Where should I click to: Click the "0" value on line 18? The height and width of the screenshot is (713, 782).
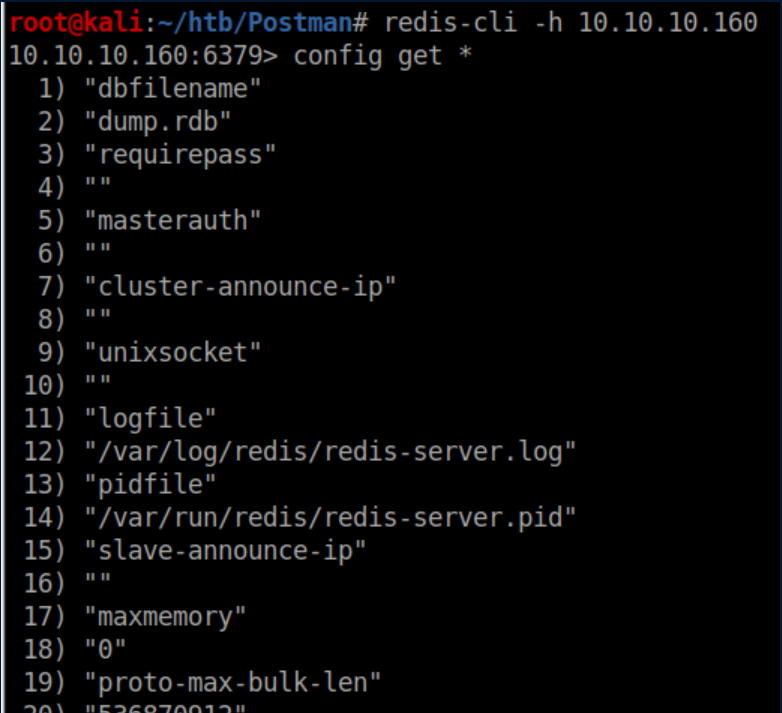[105, 649]
